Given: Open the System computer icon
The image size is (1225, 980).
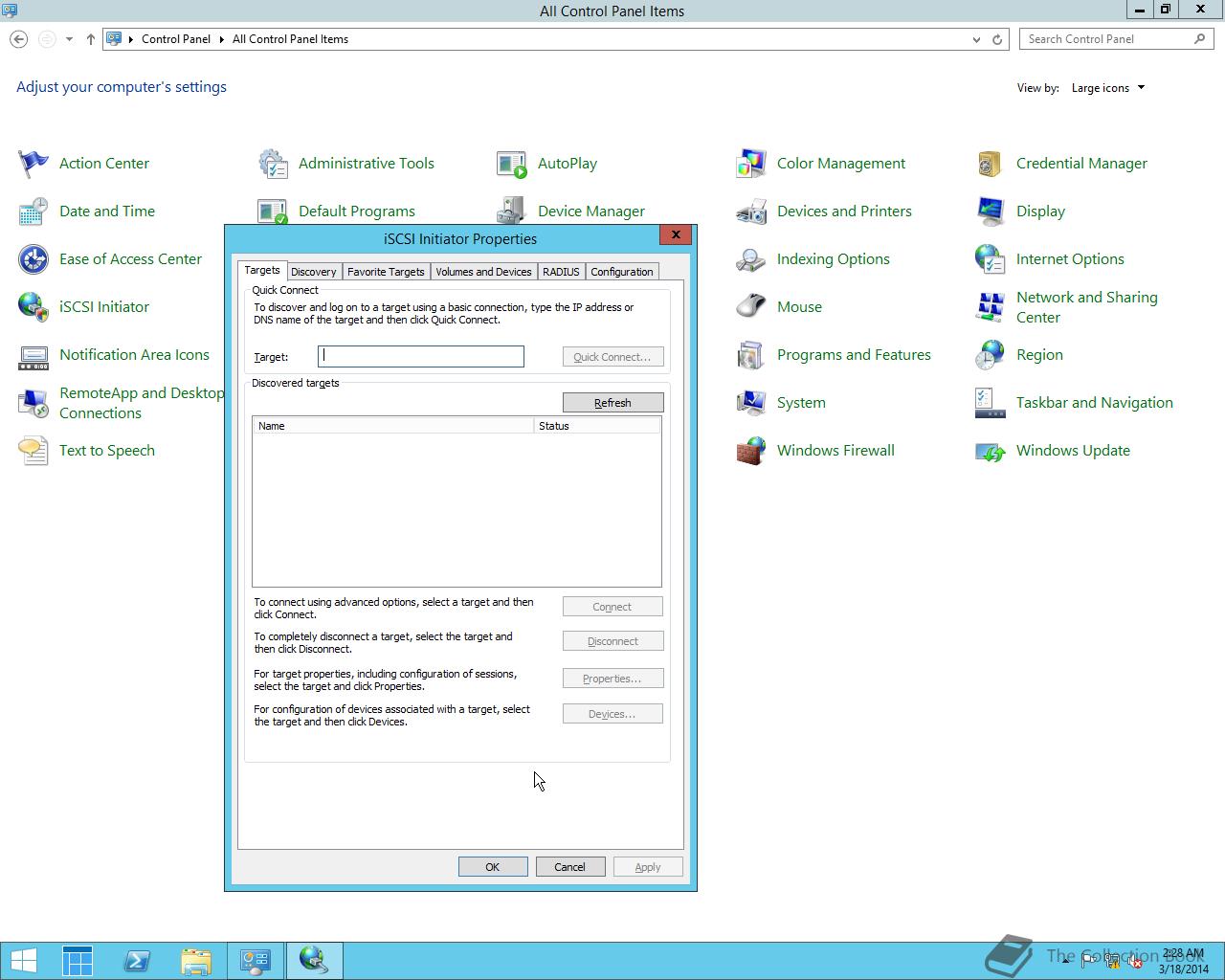Looking at the screenshot, I should [751, 403].
